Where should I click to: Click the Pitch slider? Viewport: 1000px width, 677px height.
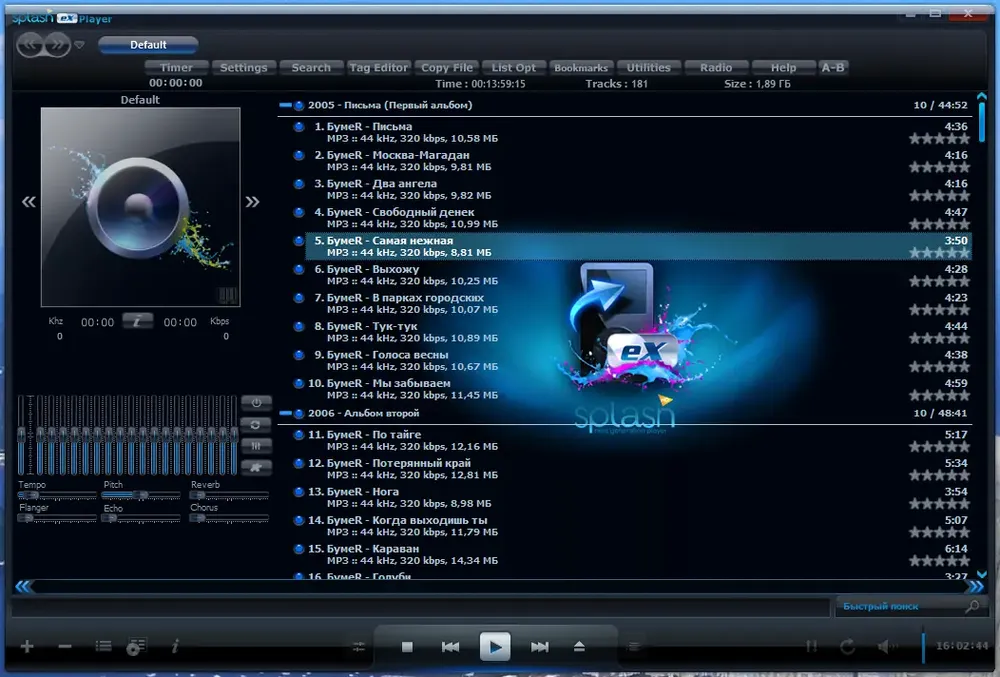point(141,495)
